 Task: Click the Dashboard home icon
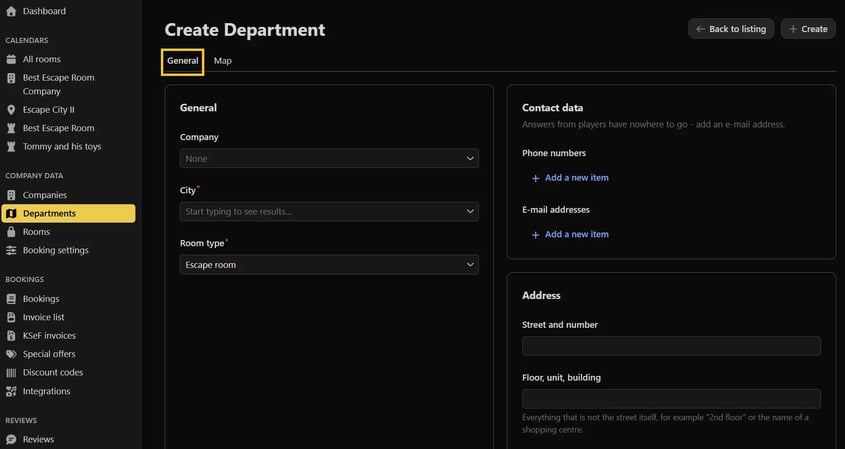coord(11,11)
